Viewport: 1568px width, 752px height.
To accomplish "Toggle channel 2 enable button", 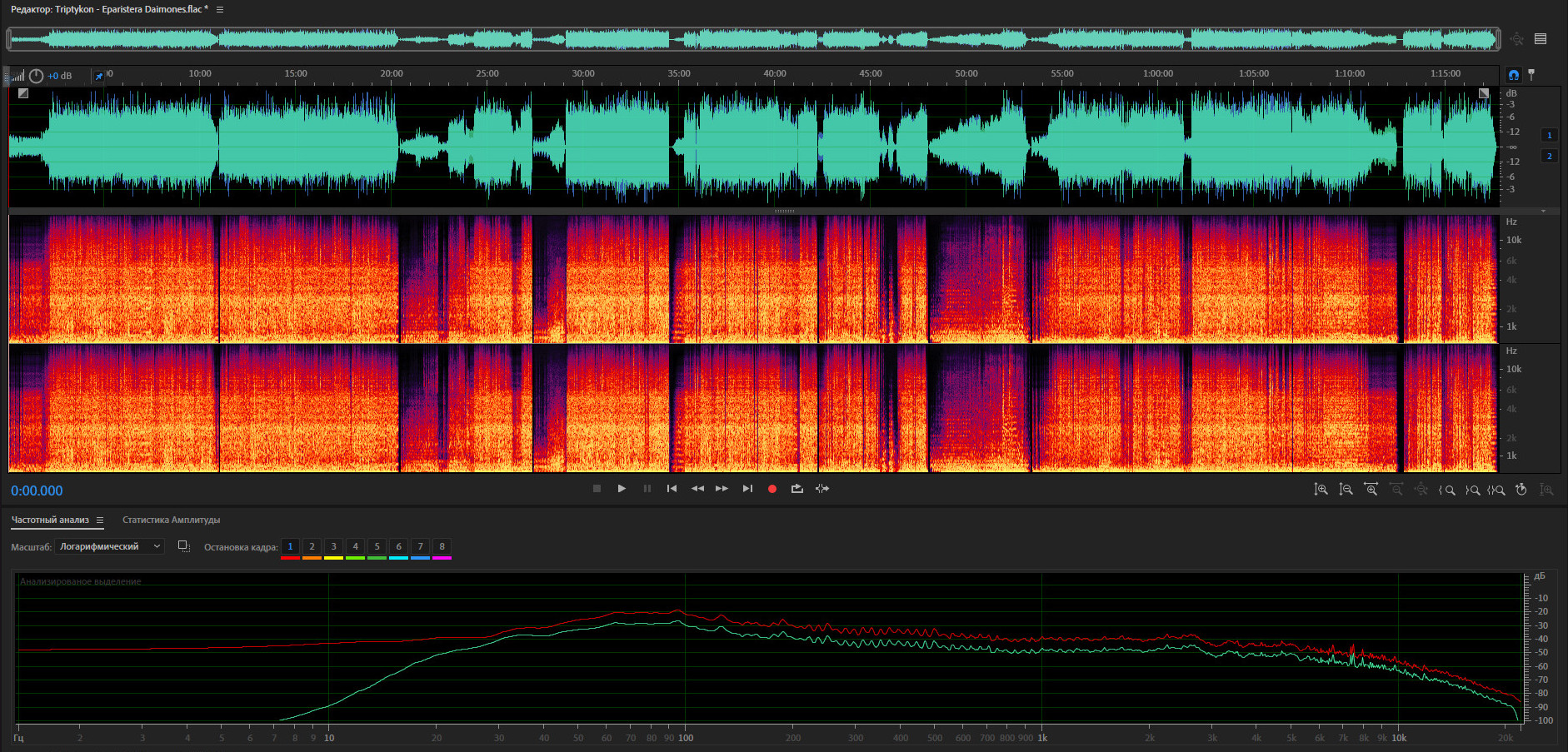I will (1550, 156).
